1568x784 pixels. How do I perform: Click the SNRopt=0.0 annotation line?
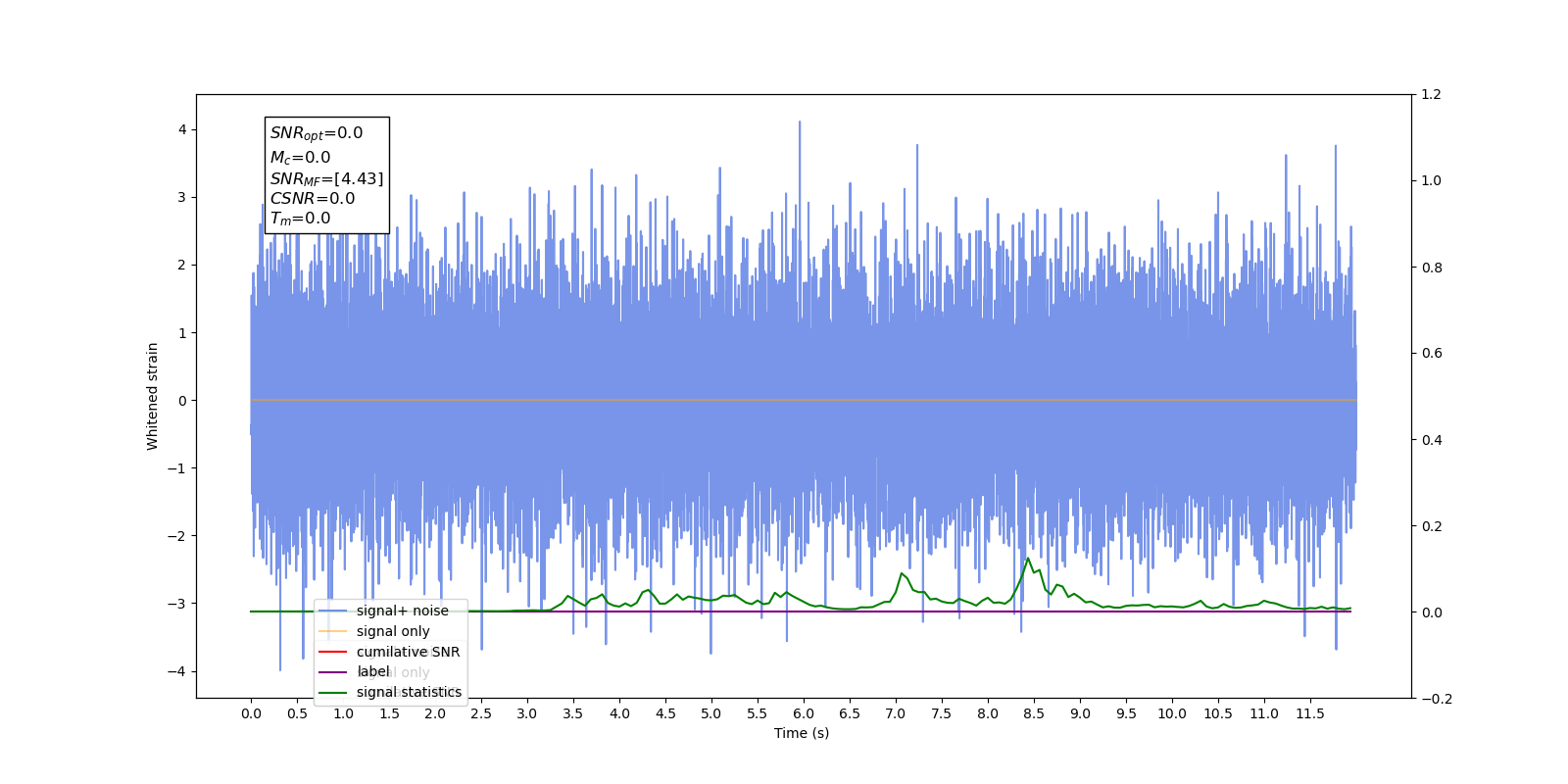click(x=317, y=133)
